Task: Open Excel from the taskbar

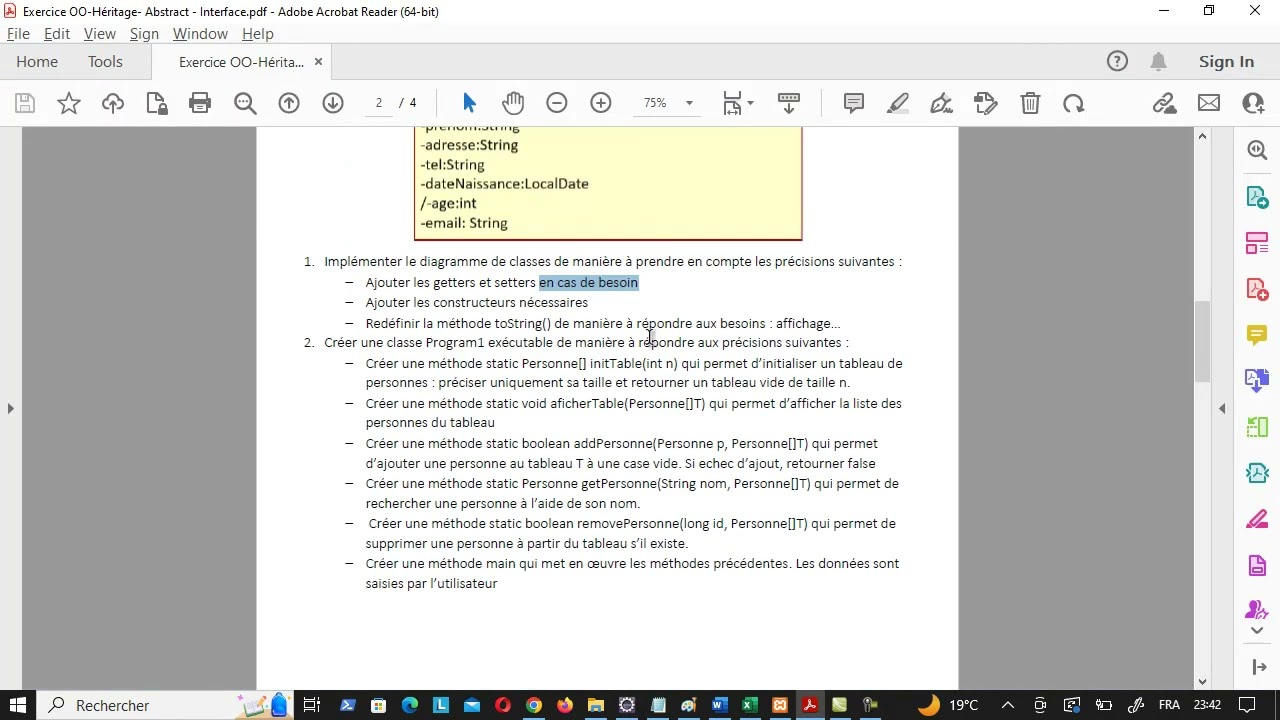Action: [x=749, y=705]
